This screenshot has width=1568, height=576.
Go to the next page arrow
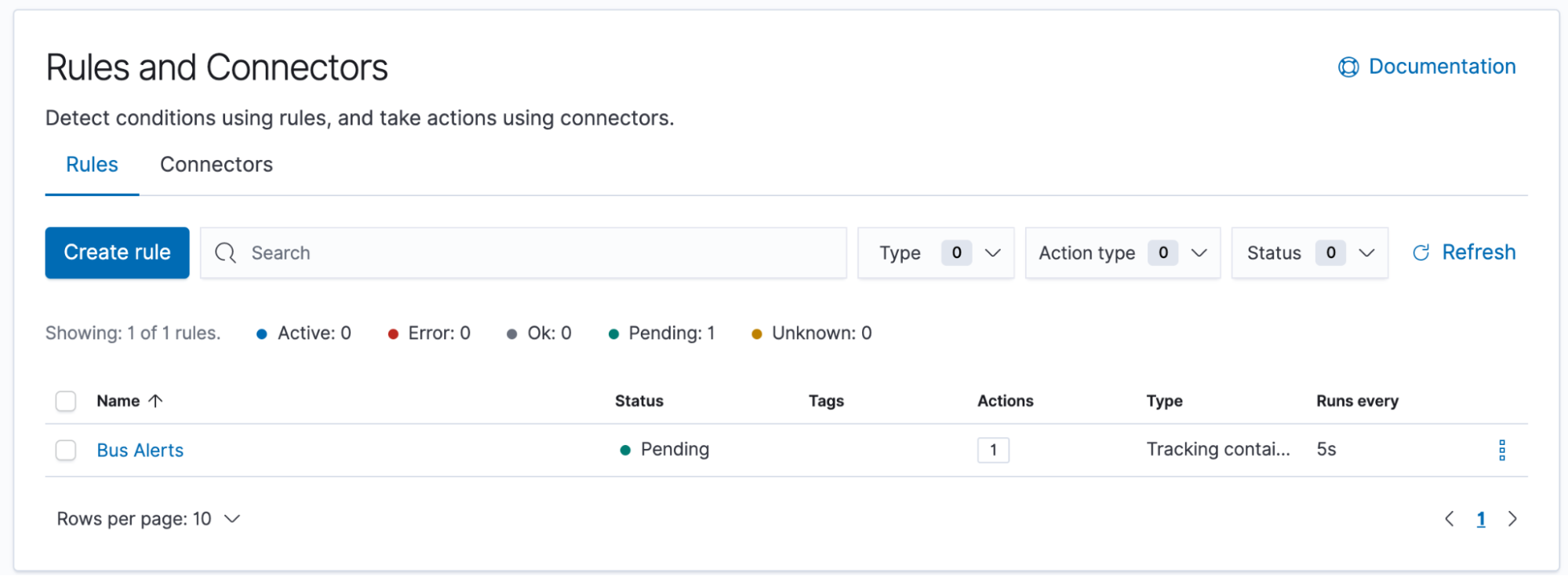[1512, 519]
